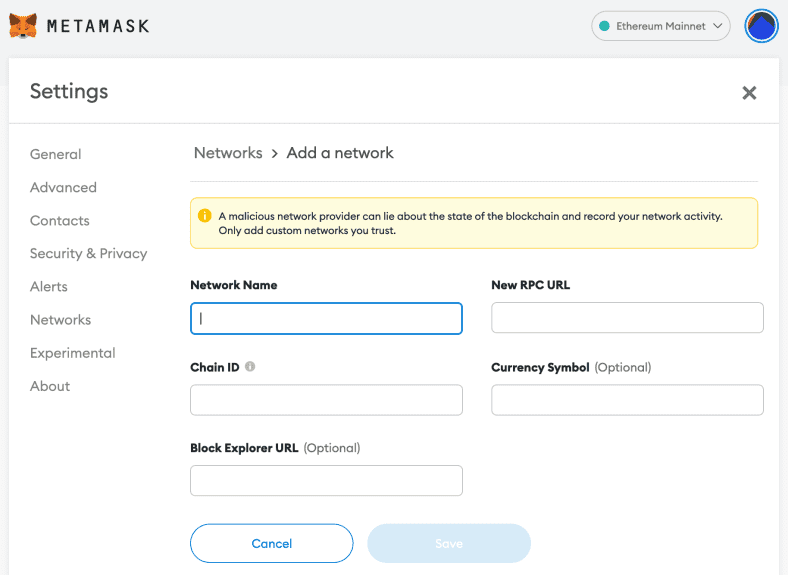The image size is (788, 575).
Task: Focus the Currency Symbol input field
Action: (x=627, y=400)
